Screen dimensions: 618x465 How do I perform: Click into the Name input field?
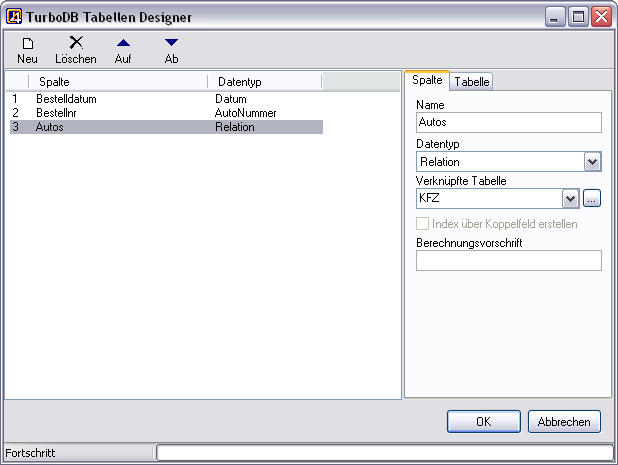pyautogui.click(x=508, y=122)
